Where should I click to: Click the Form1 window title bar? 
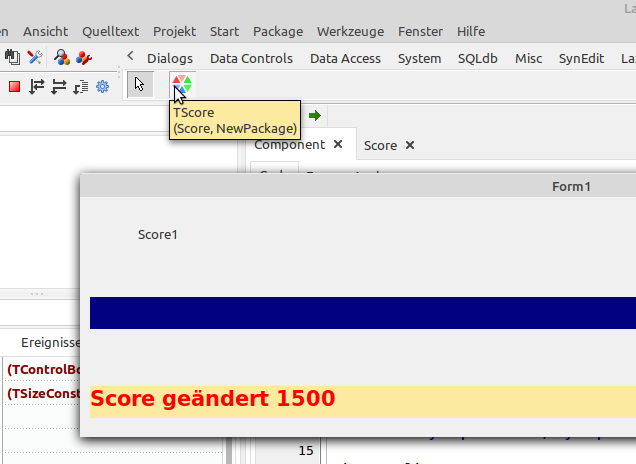[x=358, y=186]
